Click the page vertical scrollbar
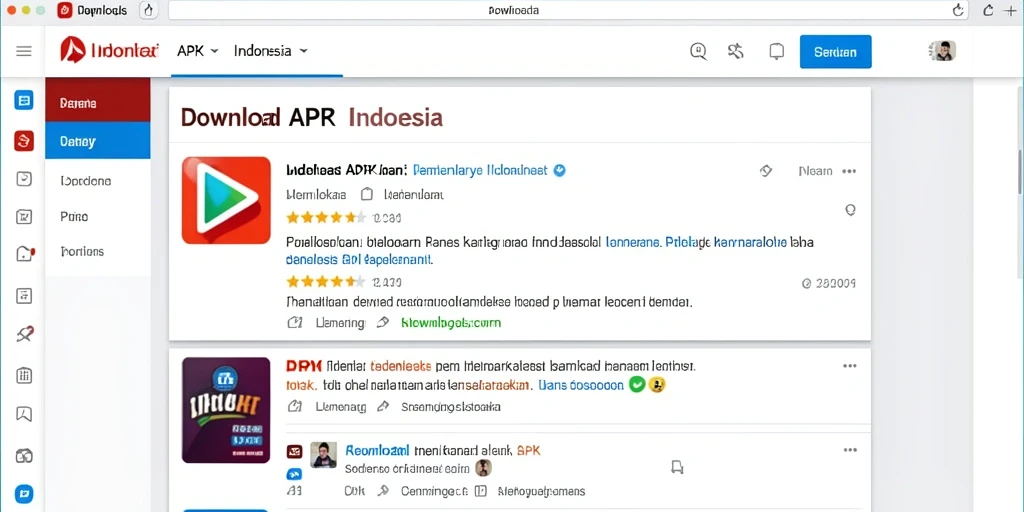This screenshot has height=512, width=1024. (x=1021, y=170)
